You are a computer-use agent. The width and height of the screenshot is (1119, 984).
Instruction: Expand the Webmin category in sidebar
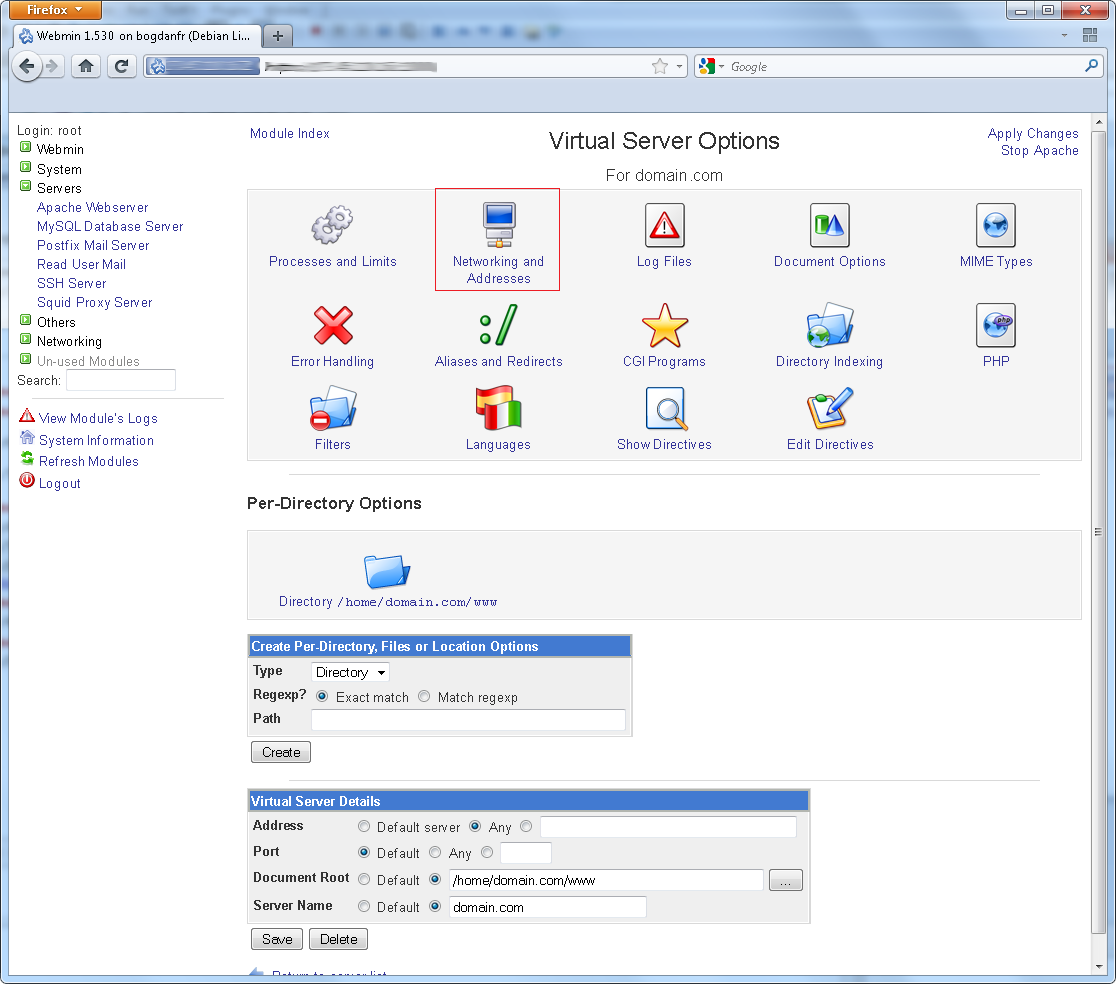point(26,149)
